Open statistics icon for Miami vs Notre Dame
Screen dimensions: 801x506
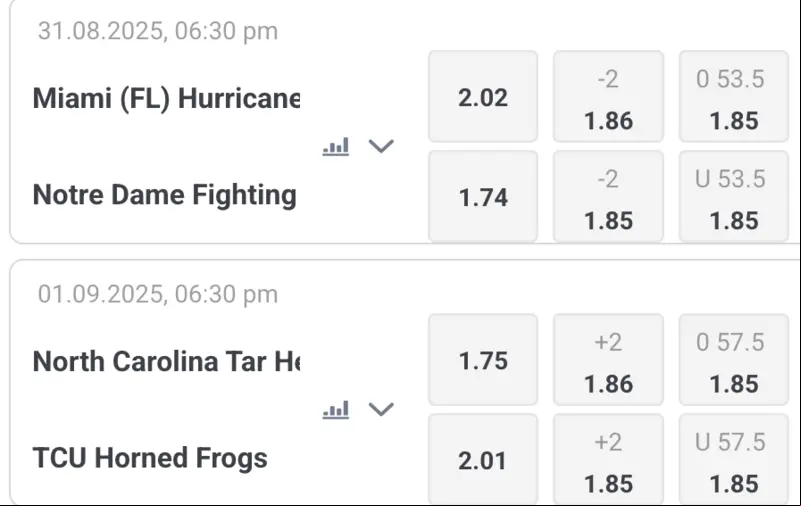point(336,147)
